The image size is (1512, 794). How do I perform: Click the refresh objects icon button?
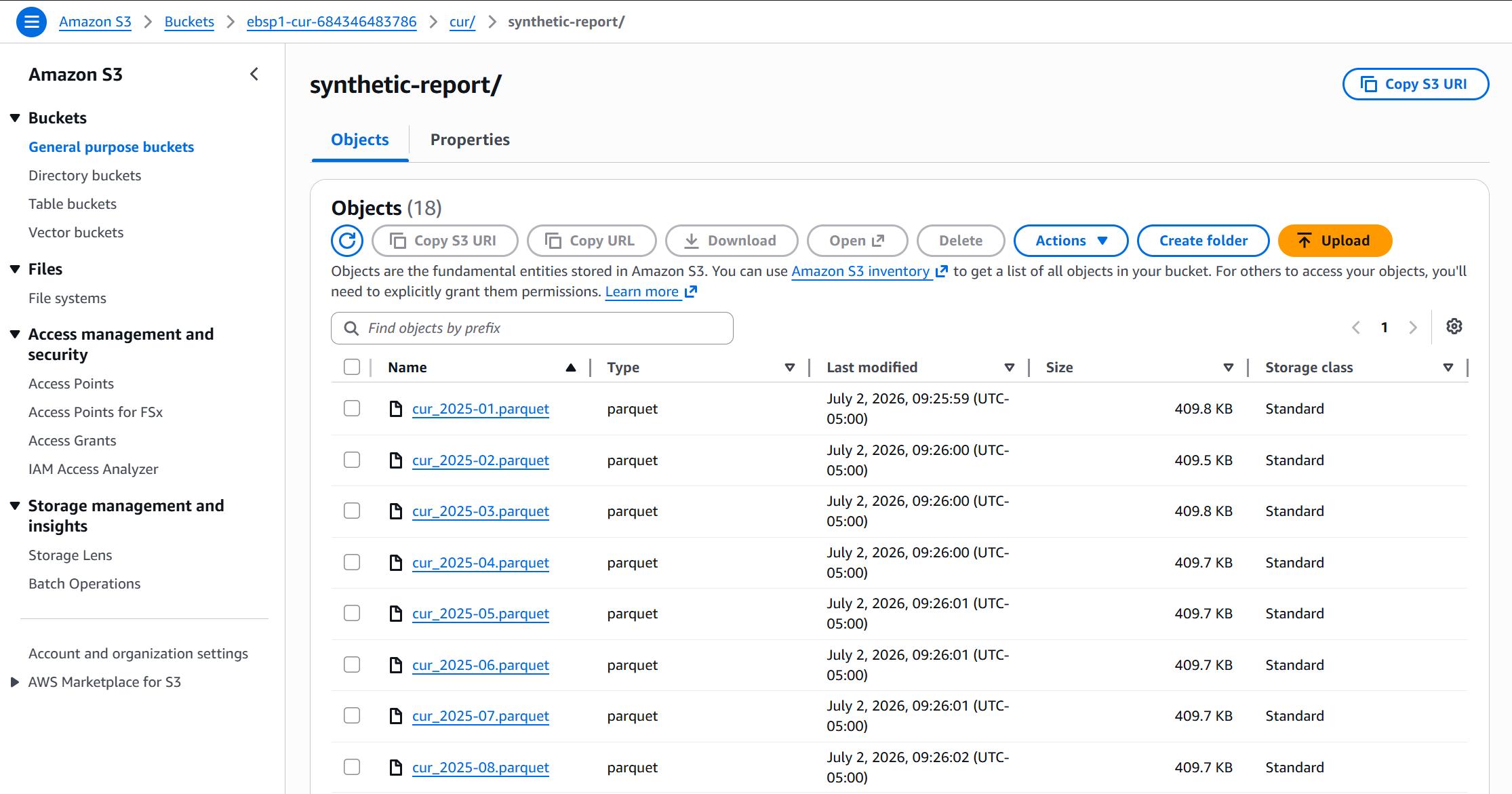coord(347,241)
